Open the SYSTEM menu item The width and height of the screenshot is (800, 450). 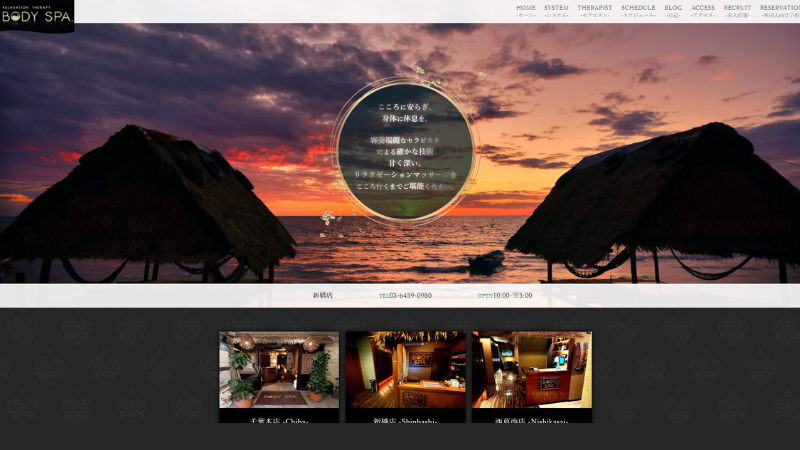(556, 11)
